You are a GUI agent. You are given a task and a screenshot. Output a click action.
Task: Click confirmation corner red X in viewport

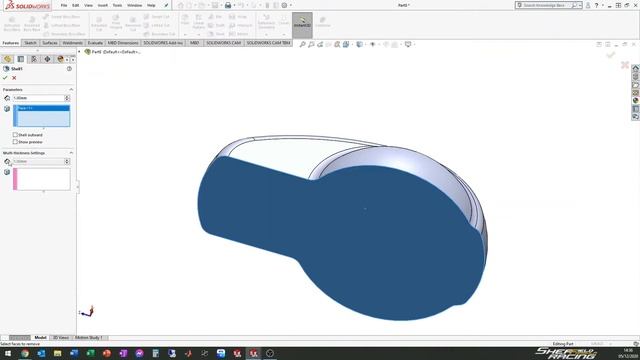click(x=624, y=64)
